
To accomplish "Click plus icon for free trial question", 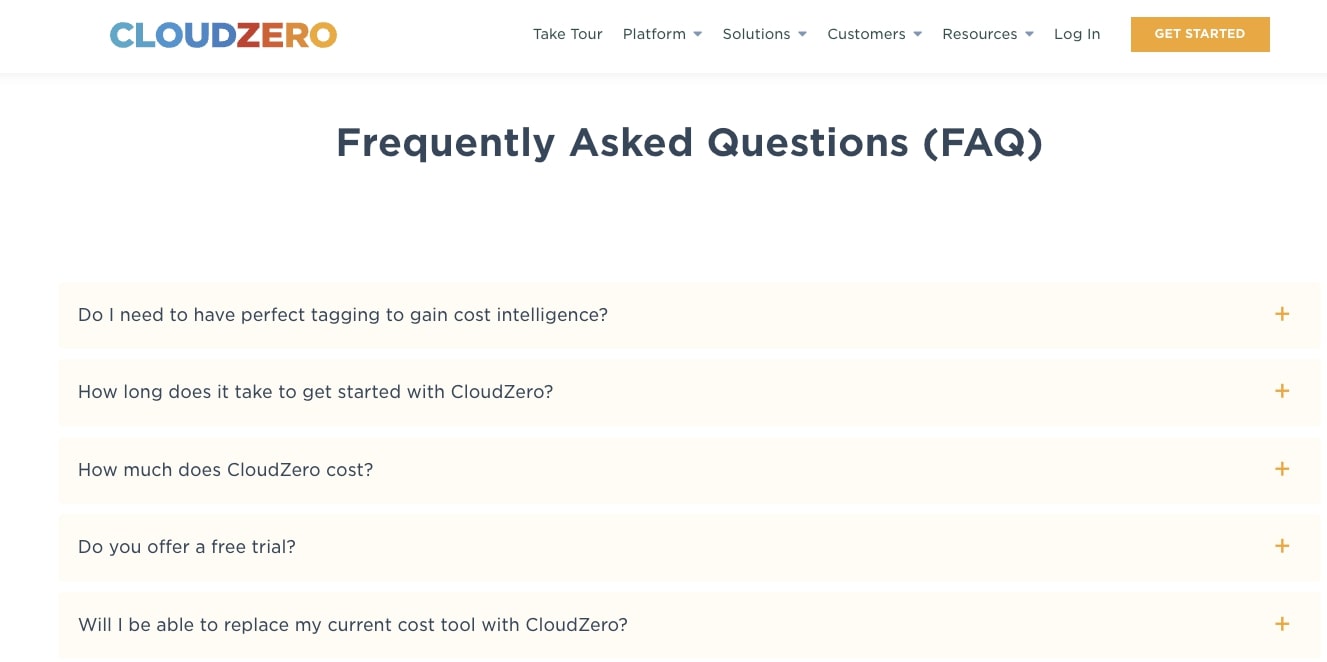I will 1282,546.
